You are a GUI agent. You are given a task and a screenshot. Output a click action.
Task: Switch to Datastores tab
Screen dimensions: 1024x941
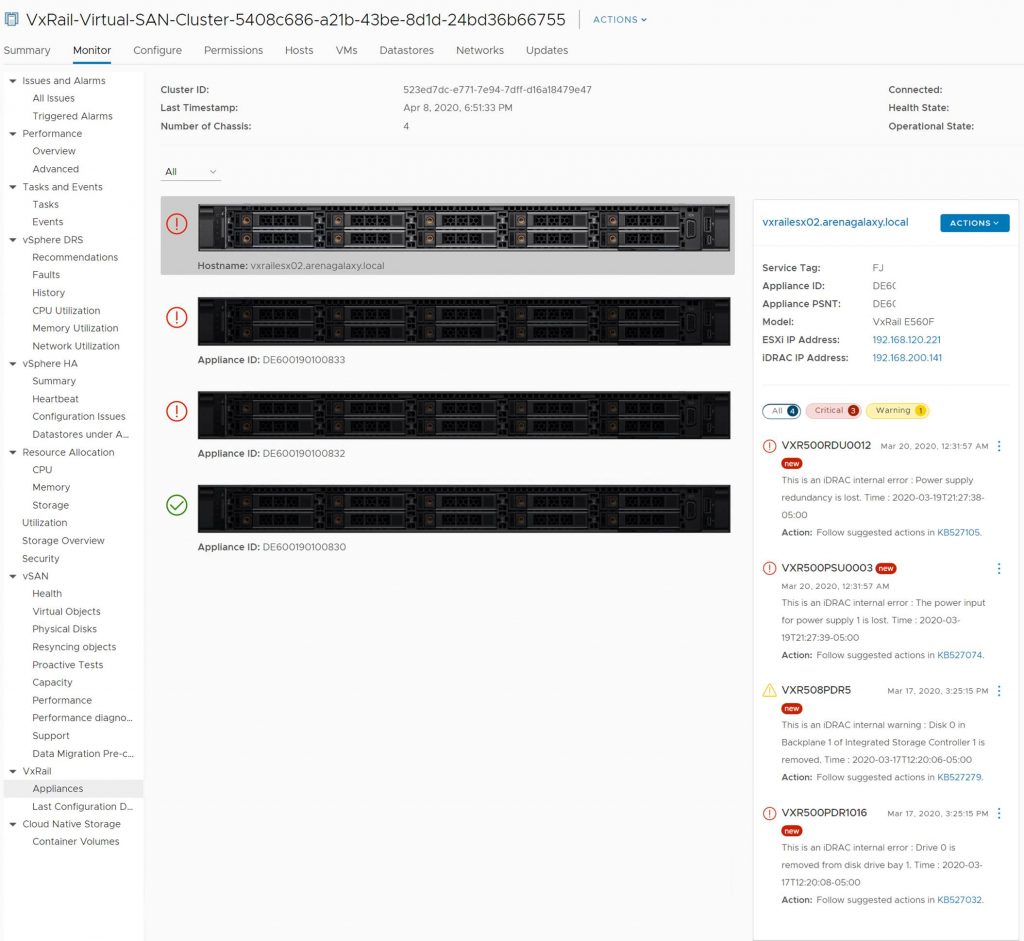point(406,50)
